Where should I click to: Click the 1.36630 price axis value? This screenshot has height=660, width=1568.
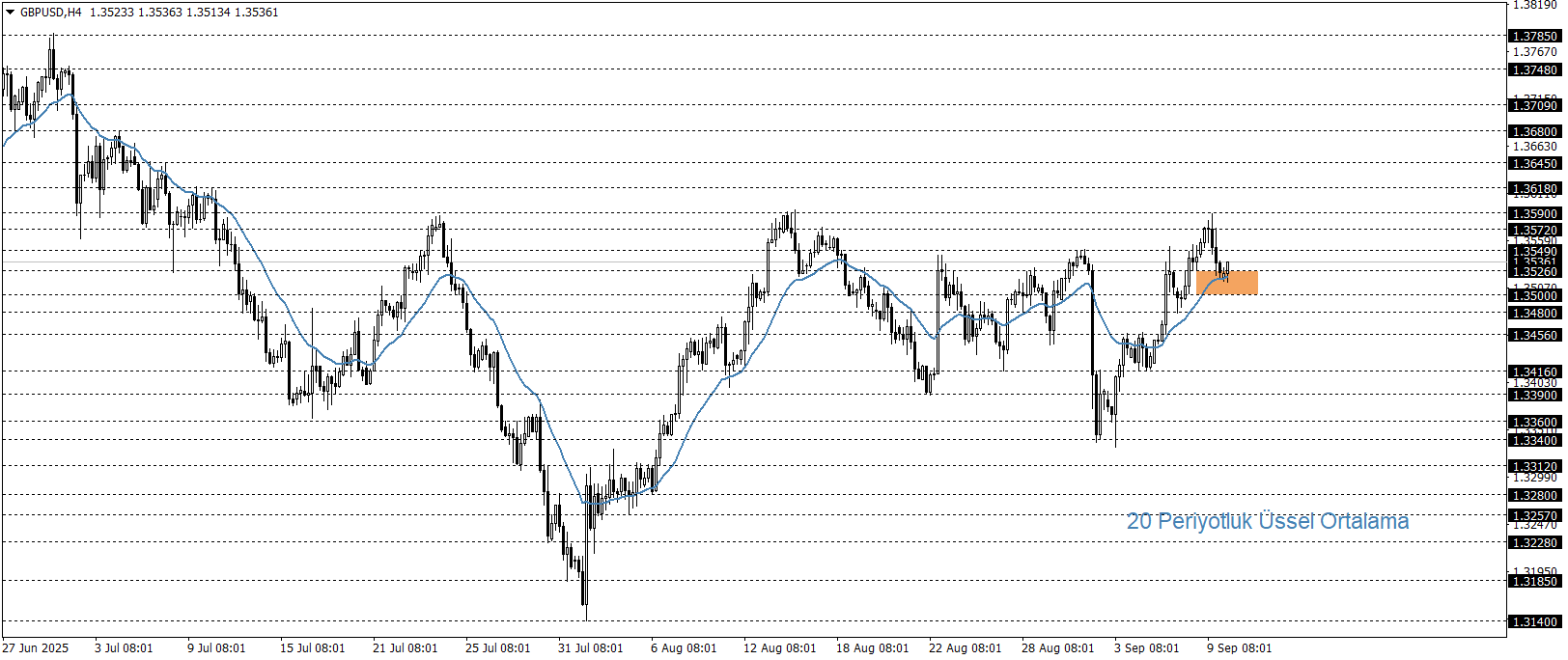1534,148
